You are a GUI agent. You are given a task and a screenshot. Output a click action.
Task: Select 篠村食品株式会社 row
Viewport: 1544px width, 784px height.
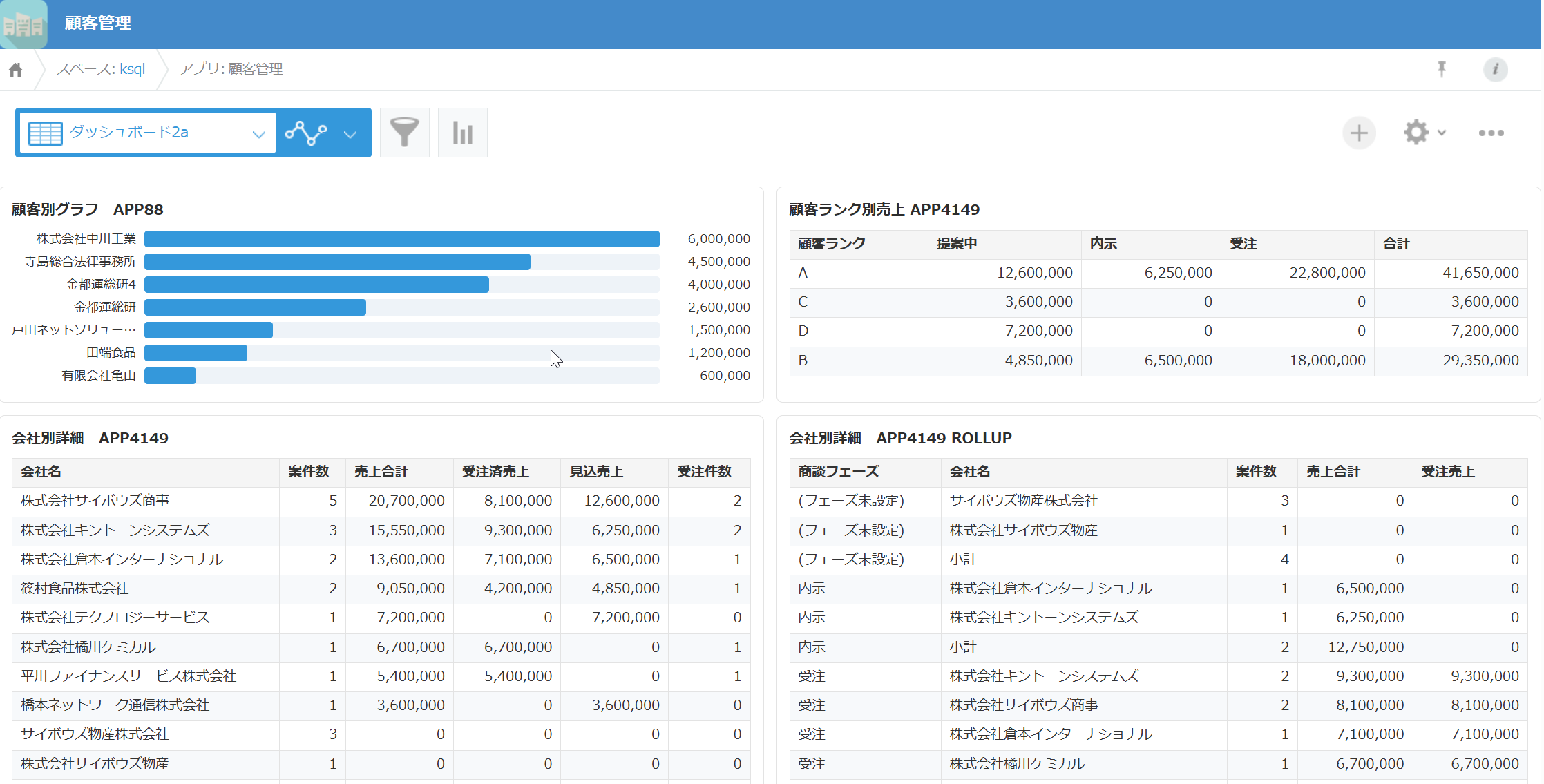click(x=381, y=589)
